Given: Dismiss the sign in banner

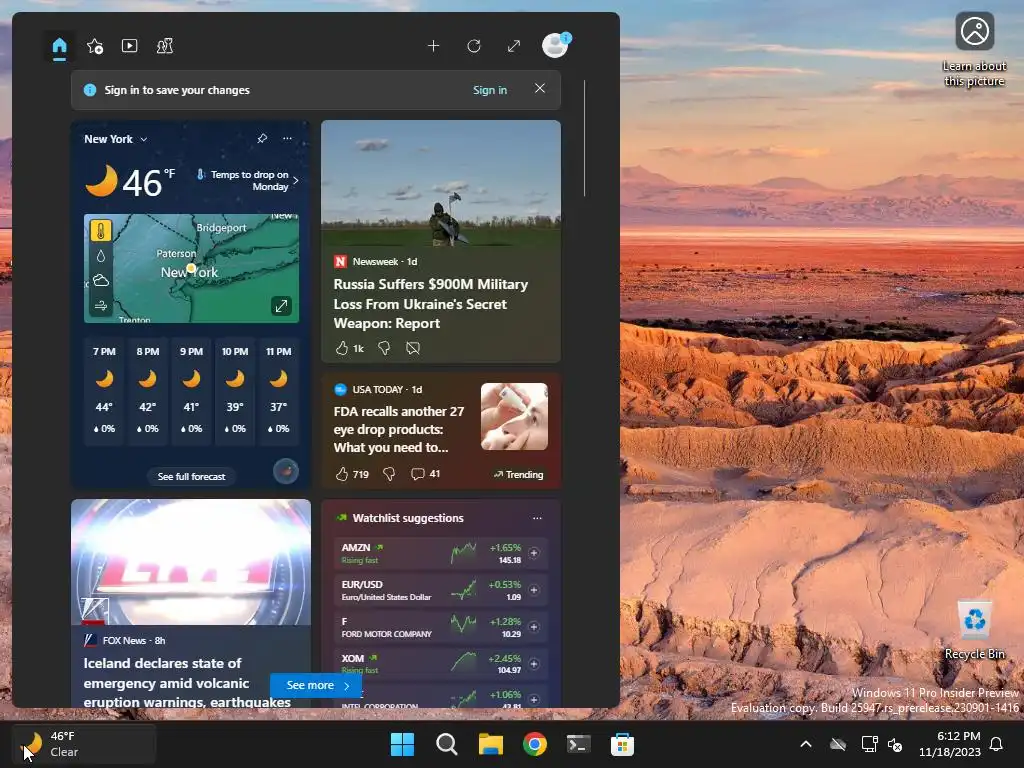Looking at the screenshot, I should (x=539, y=88).
